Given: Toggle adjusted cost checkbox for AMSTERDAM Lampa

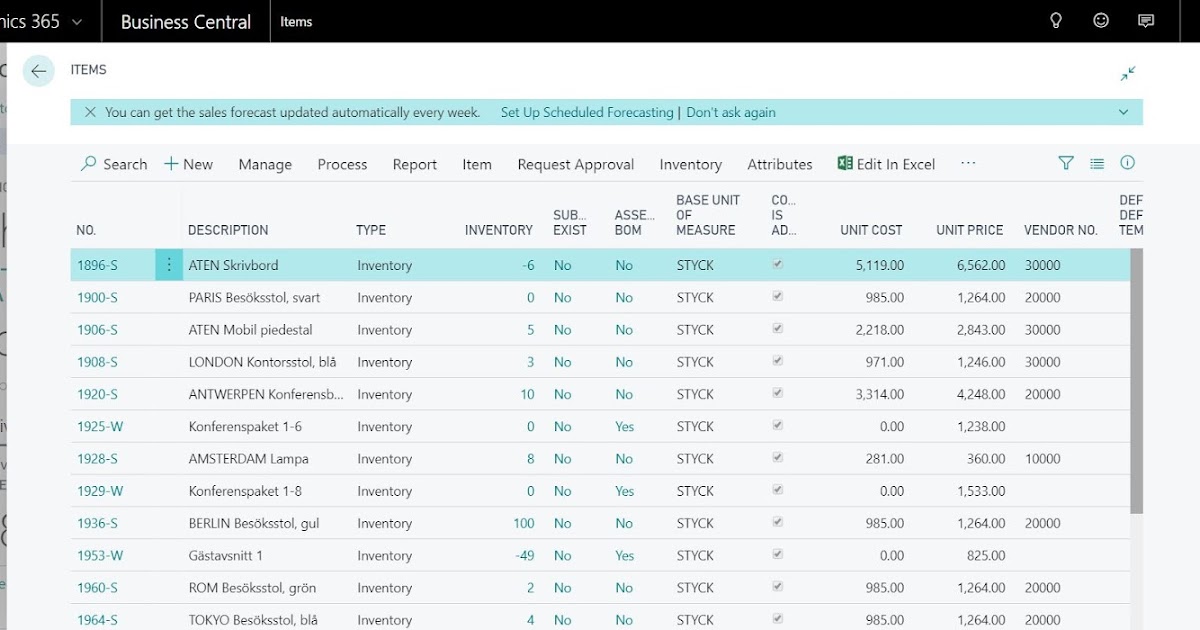Looking at the screenshot, I should pyautogui.click(x=777, y=458).
